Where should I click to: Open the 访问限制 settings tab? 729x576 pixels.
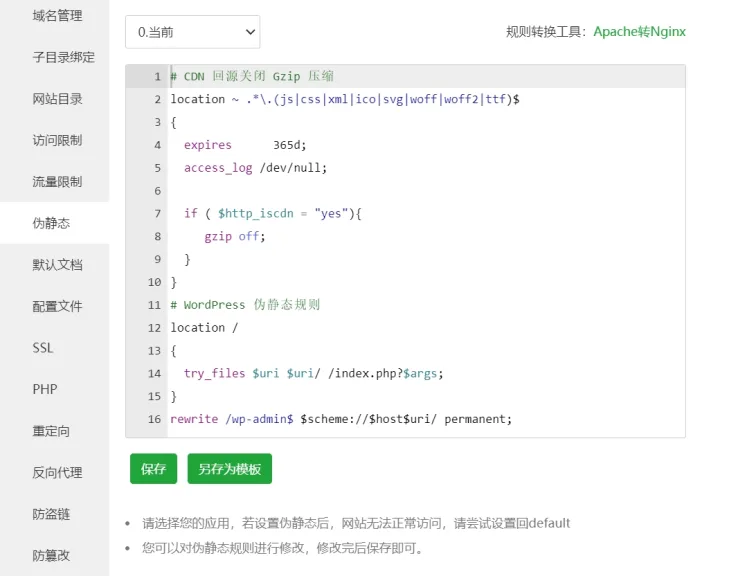click(x=56, y=140)
